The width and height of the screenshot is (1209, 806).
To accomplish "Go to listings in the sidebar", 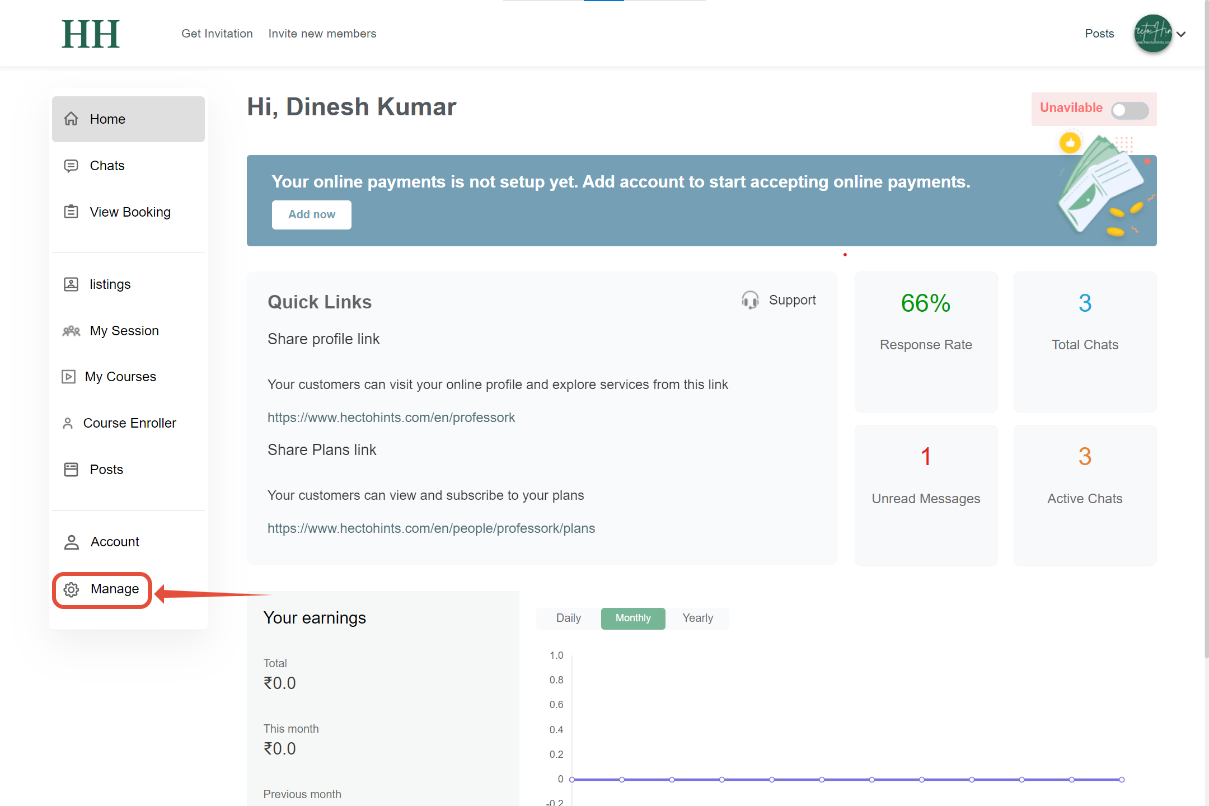I will click(x=128, y=284).
